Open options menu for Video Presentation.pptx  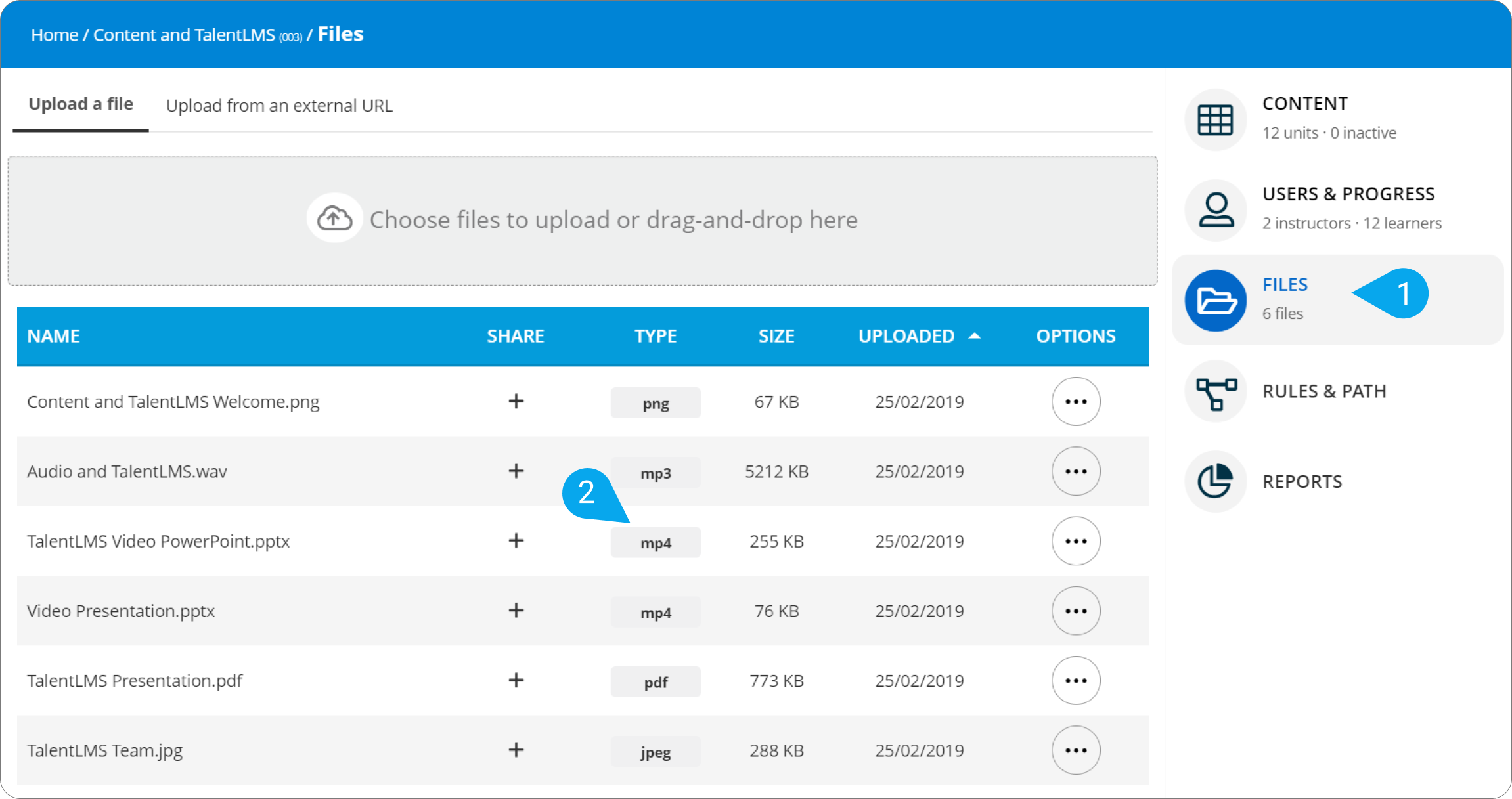coord(1076,611)
